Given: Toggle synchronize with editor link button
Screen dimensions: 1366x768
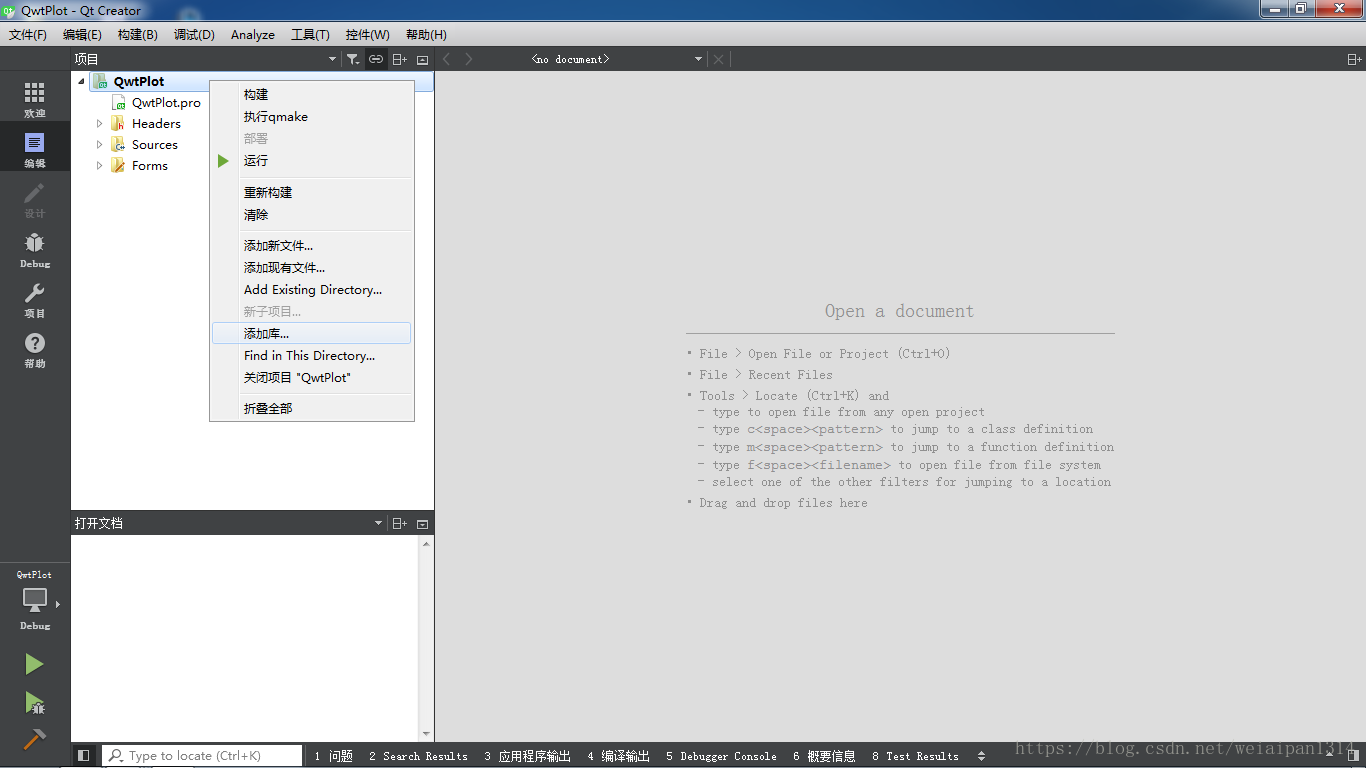Looking at the screenshot, I should (376, 59).
